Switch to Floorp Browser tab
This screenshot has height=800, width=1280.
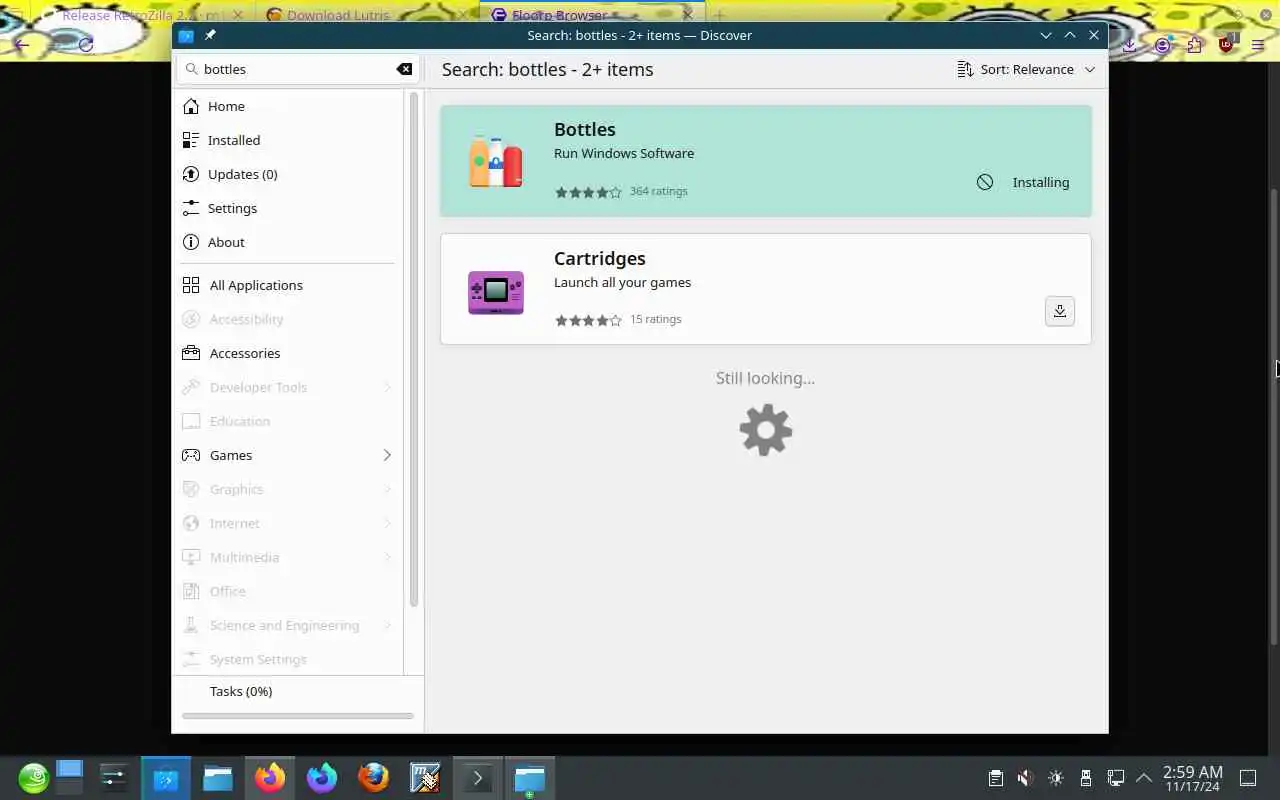[x=590, y=15]
